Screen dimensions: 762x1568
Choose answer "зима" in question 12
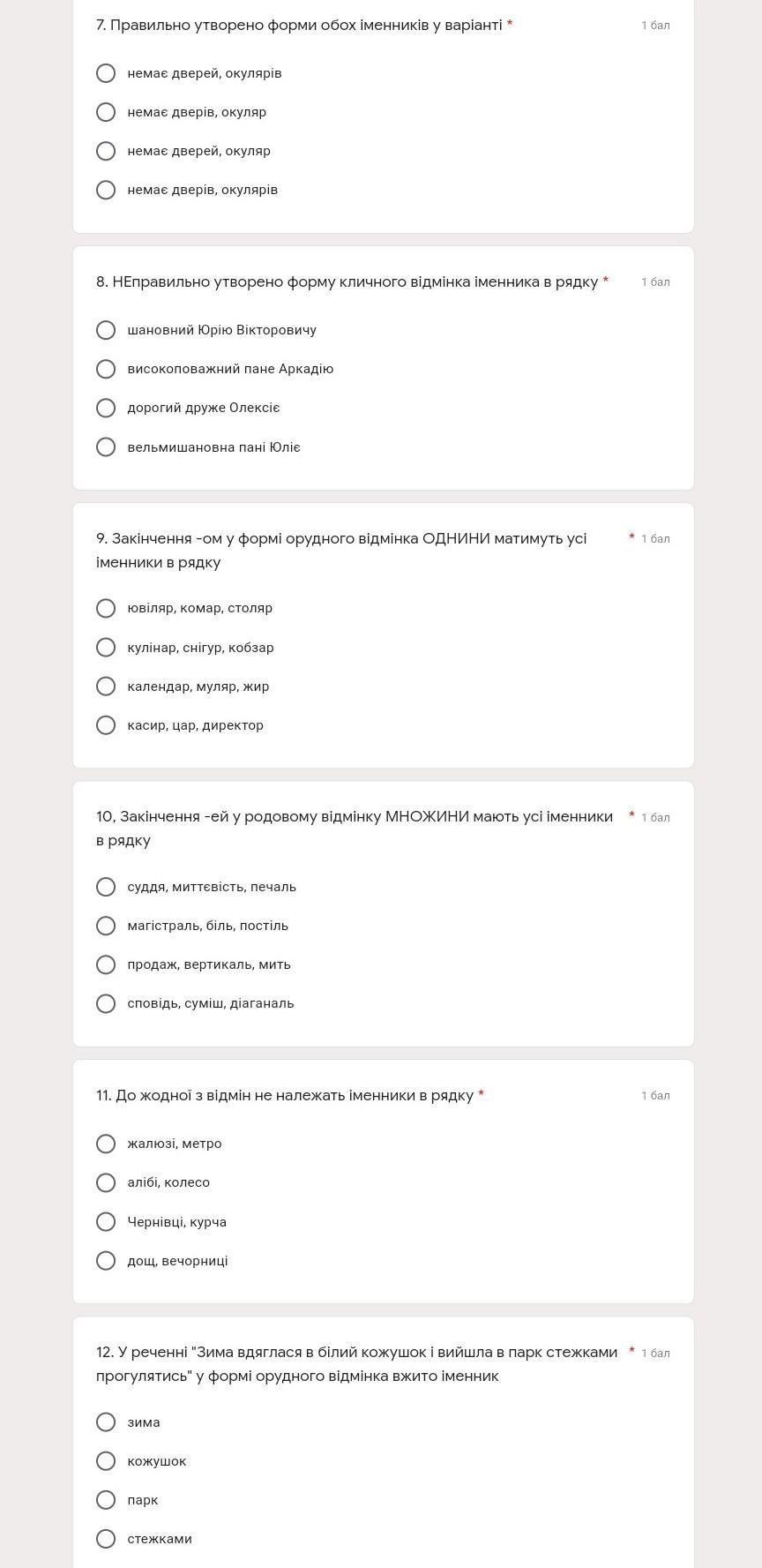click(x=106, y=1422)
